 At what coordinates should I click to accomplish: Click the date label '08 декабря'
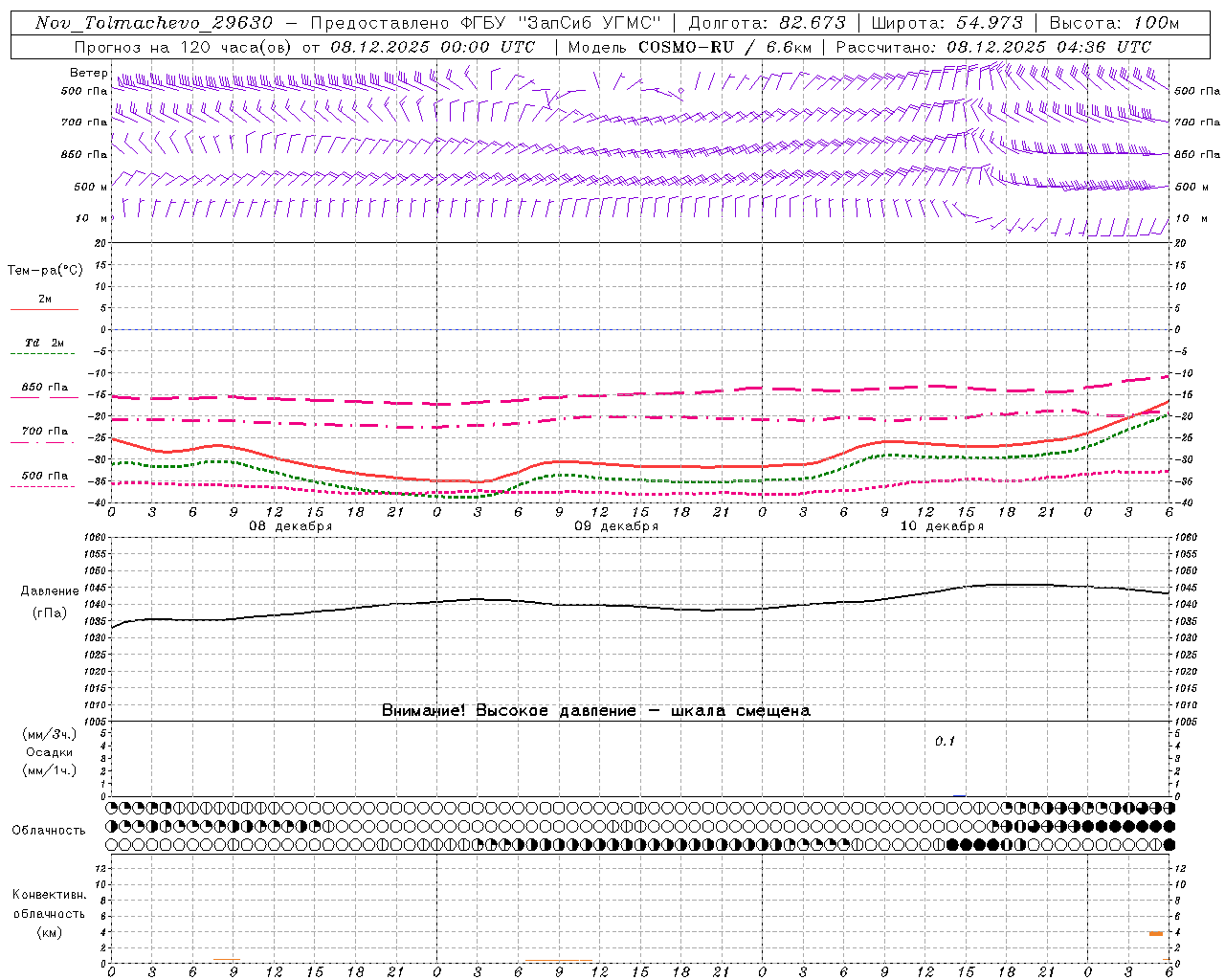(291, 526)
